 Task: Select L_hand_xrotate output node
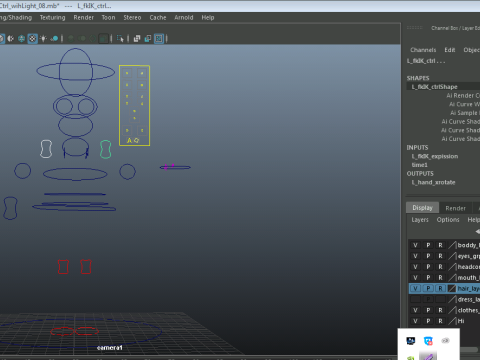[433, 182]
